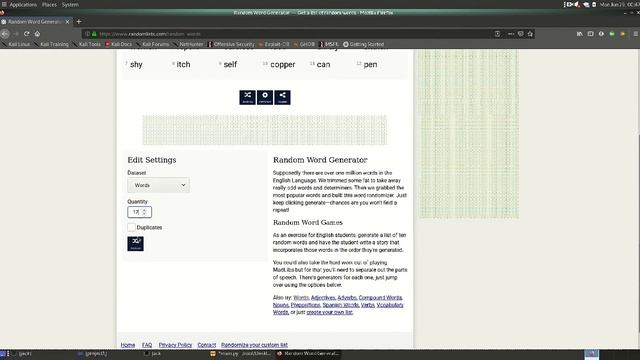Click Randomize your custom list link
640x360 pixels.
[254, 345]
